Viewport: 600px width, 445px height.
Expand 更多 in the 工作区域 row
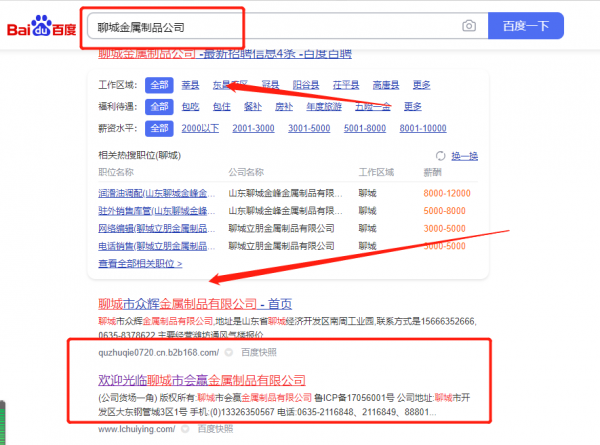point(421,85)
